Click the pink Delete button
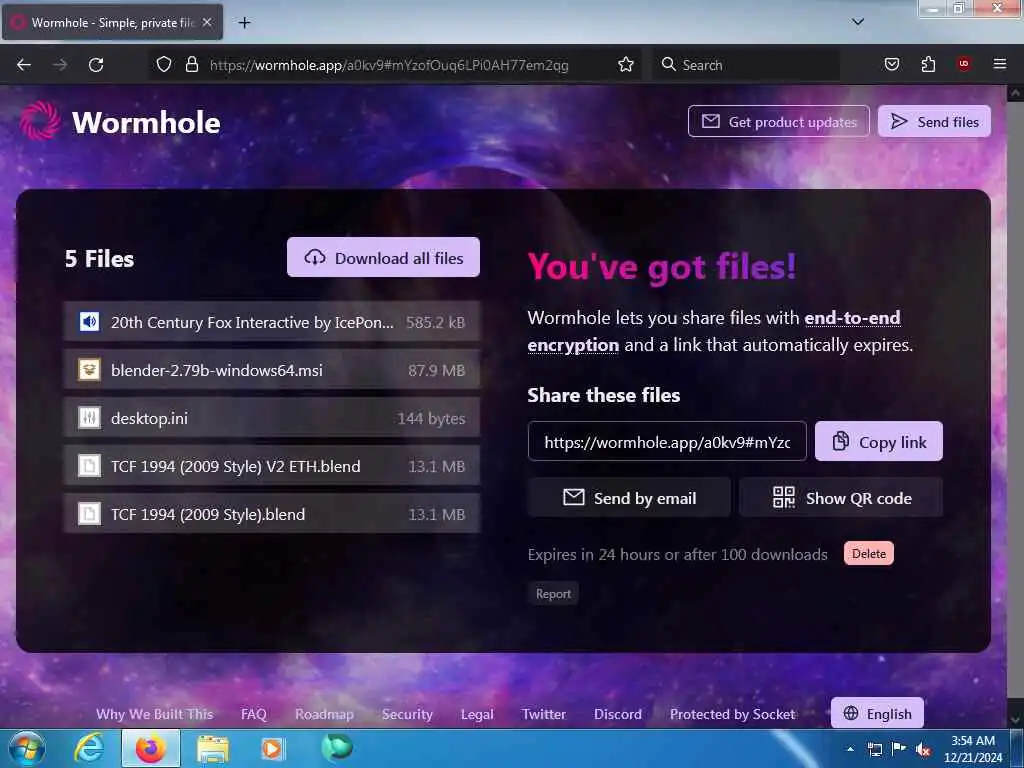 click(869, 553)
